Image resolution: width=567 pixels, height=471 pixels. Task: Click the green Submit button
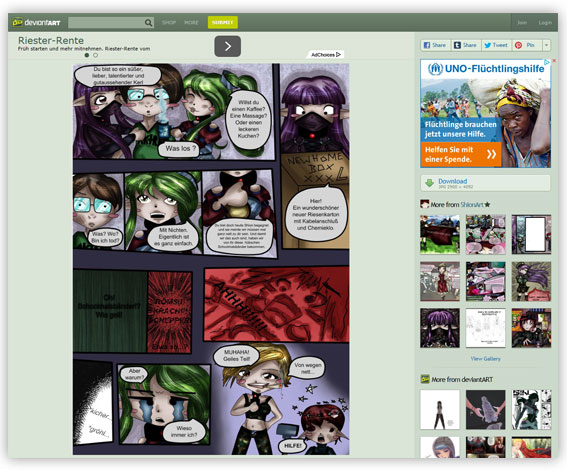pyautogui.click(x=223, y=22)
